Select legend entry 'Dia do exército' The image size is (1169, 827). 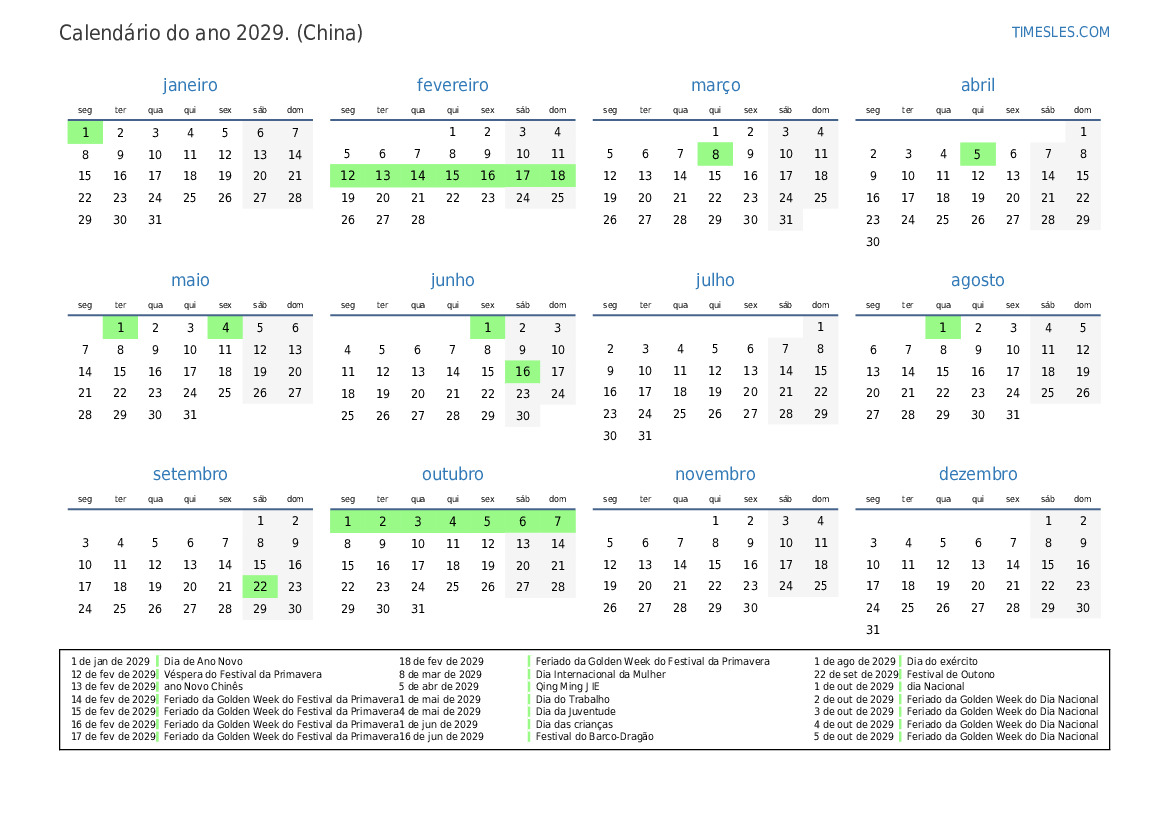(x=942, y=661)
